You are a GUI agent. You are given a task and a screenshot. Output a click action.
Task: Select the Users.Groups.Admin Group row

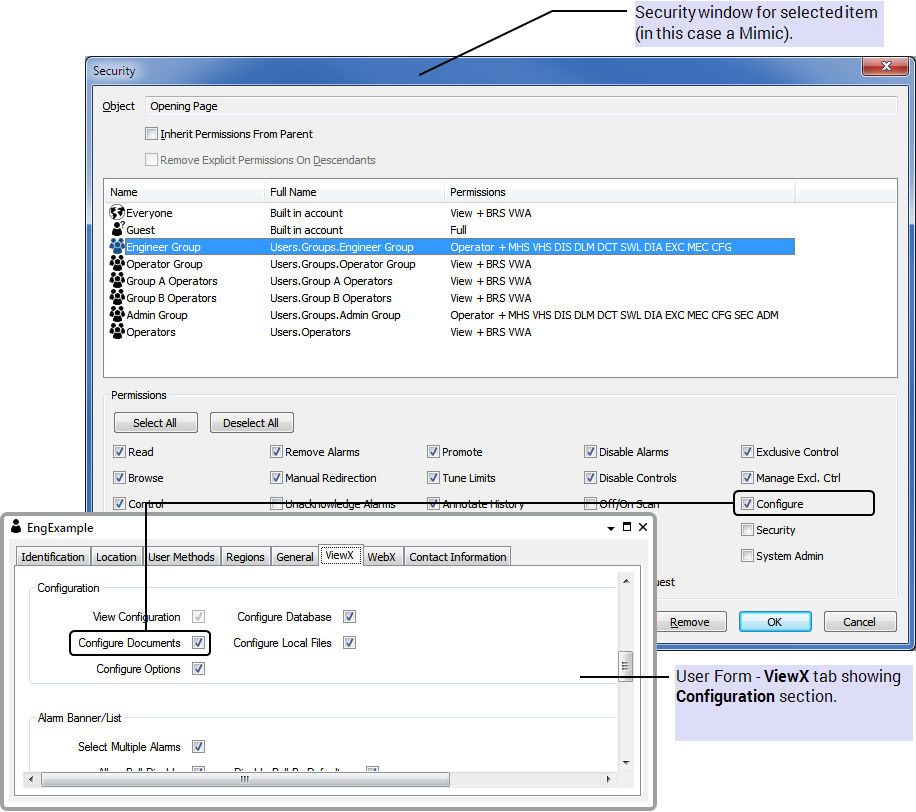pos(335,315)
